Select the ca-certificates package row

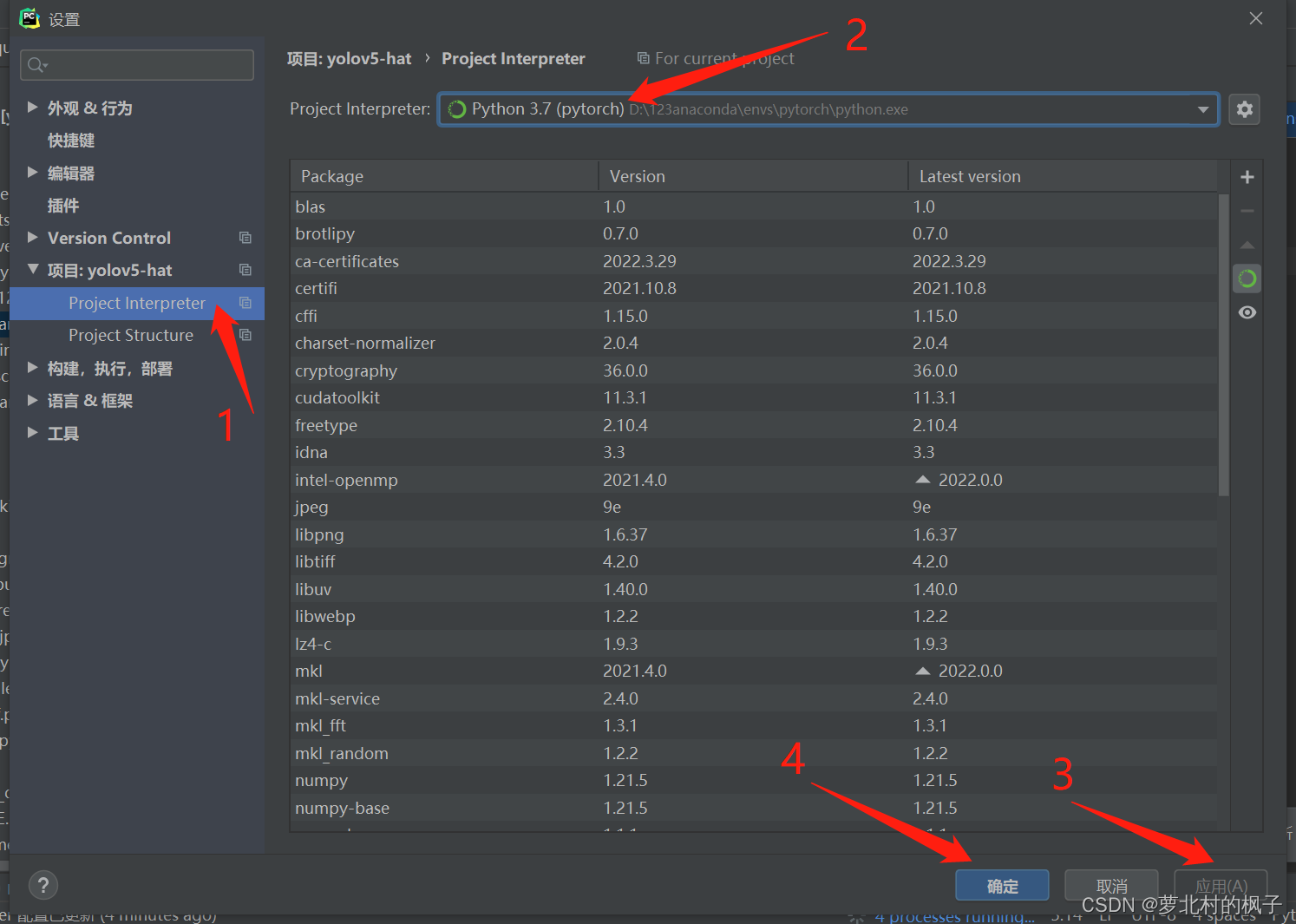click(754, 261)
